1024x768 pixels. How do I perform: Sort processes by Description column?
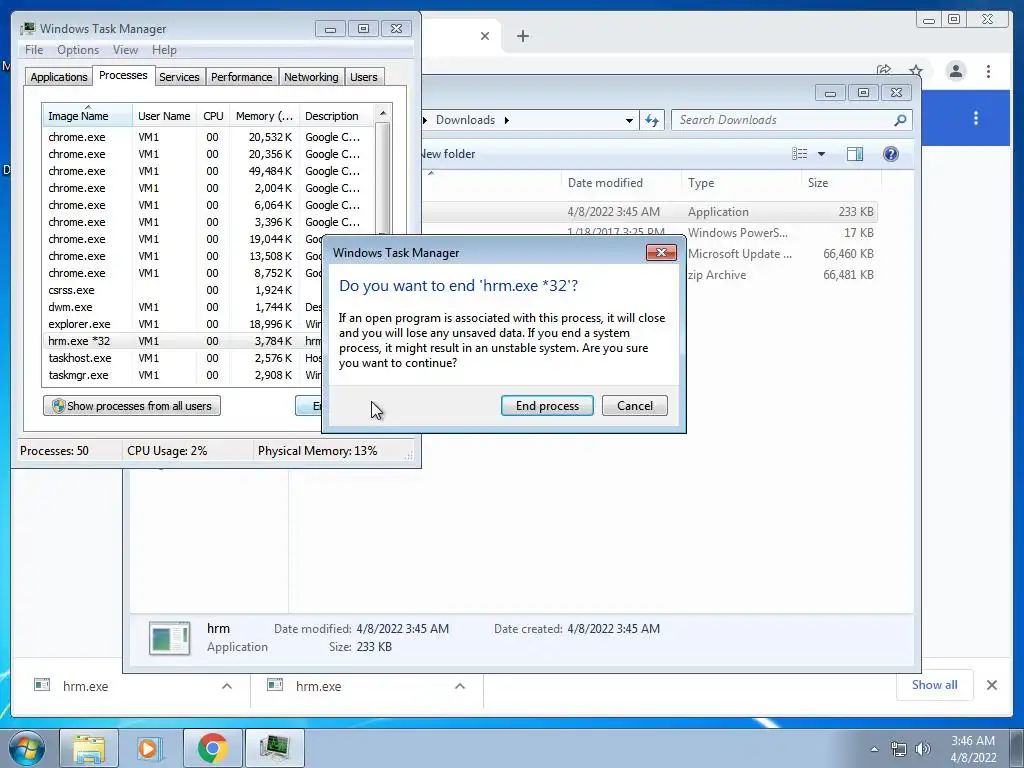point(336,116)
